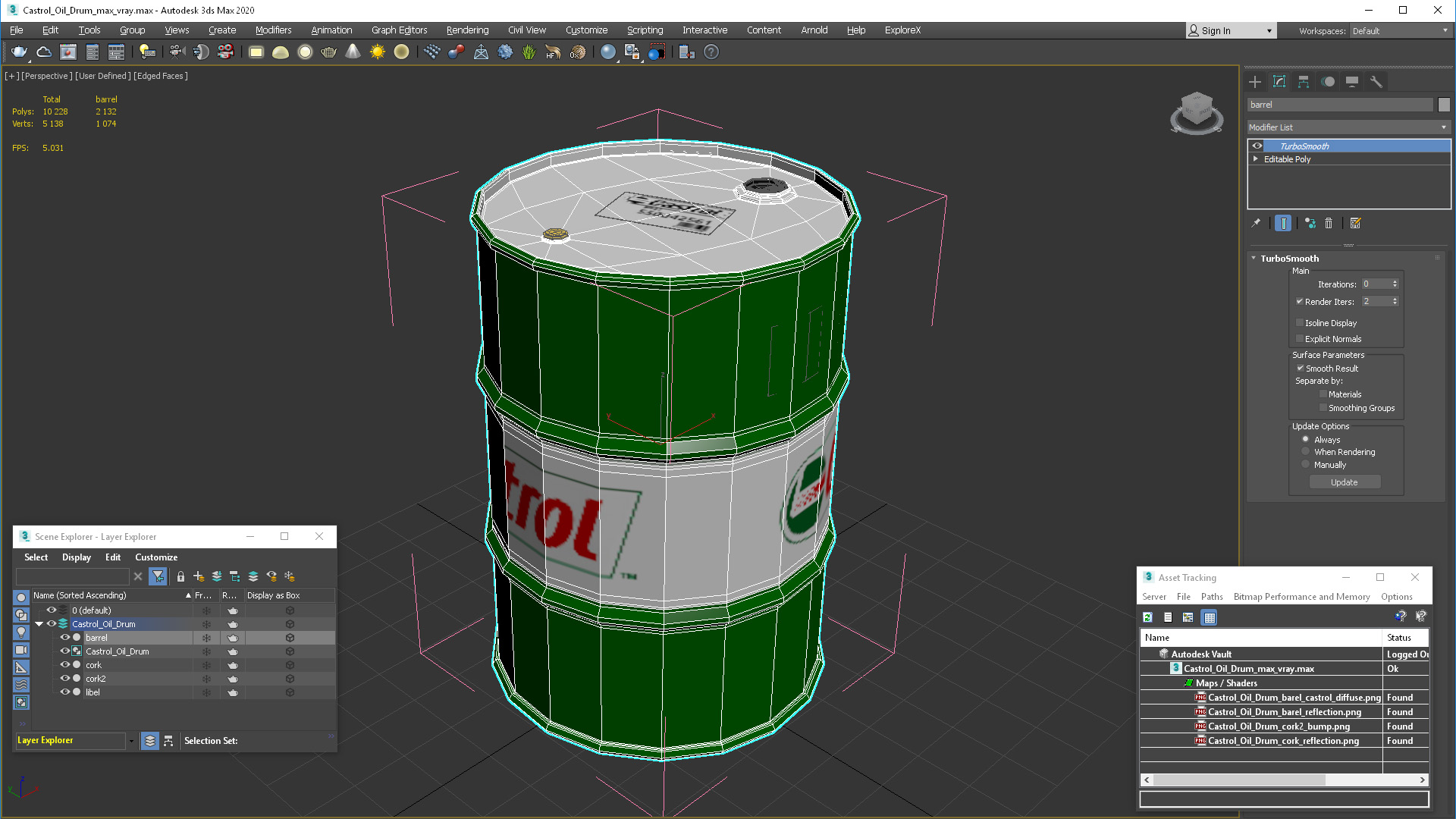Open the Motion tab in command panel
The height and width of the screenshot is (819, 1456).
(1328, 82)
